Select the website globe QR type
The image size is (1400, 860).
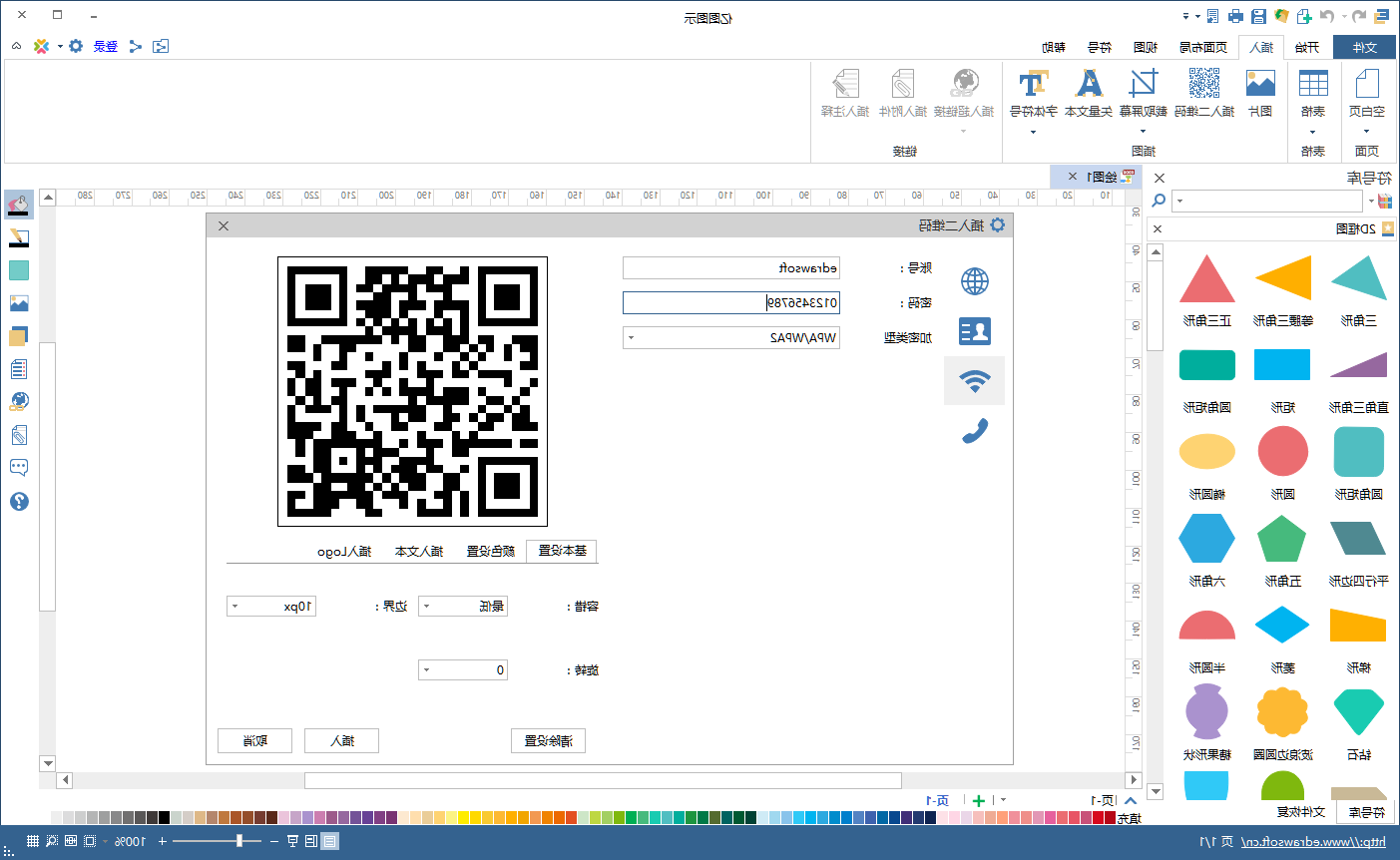[975, 281]
